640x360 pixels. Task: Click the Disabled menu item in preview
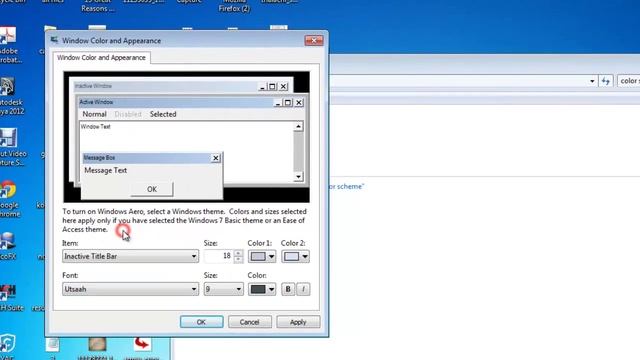pos(128,114)
